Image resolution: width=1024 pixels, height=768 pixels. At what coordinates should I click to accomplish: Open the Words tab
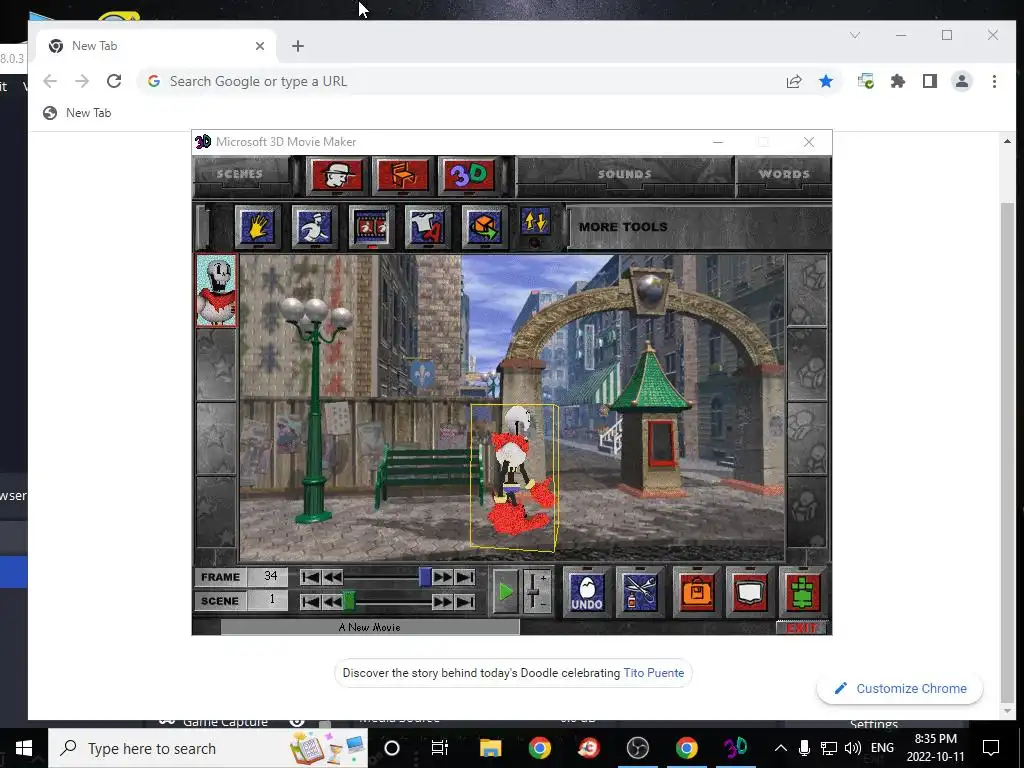point(784,174)
